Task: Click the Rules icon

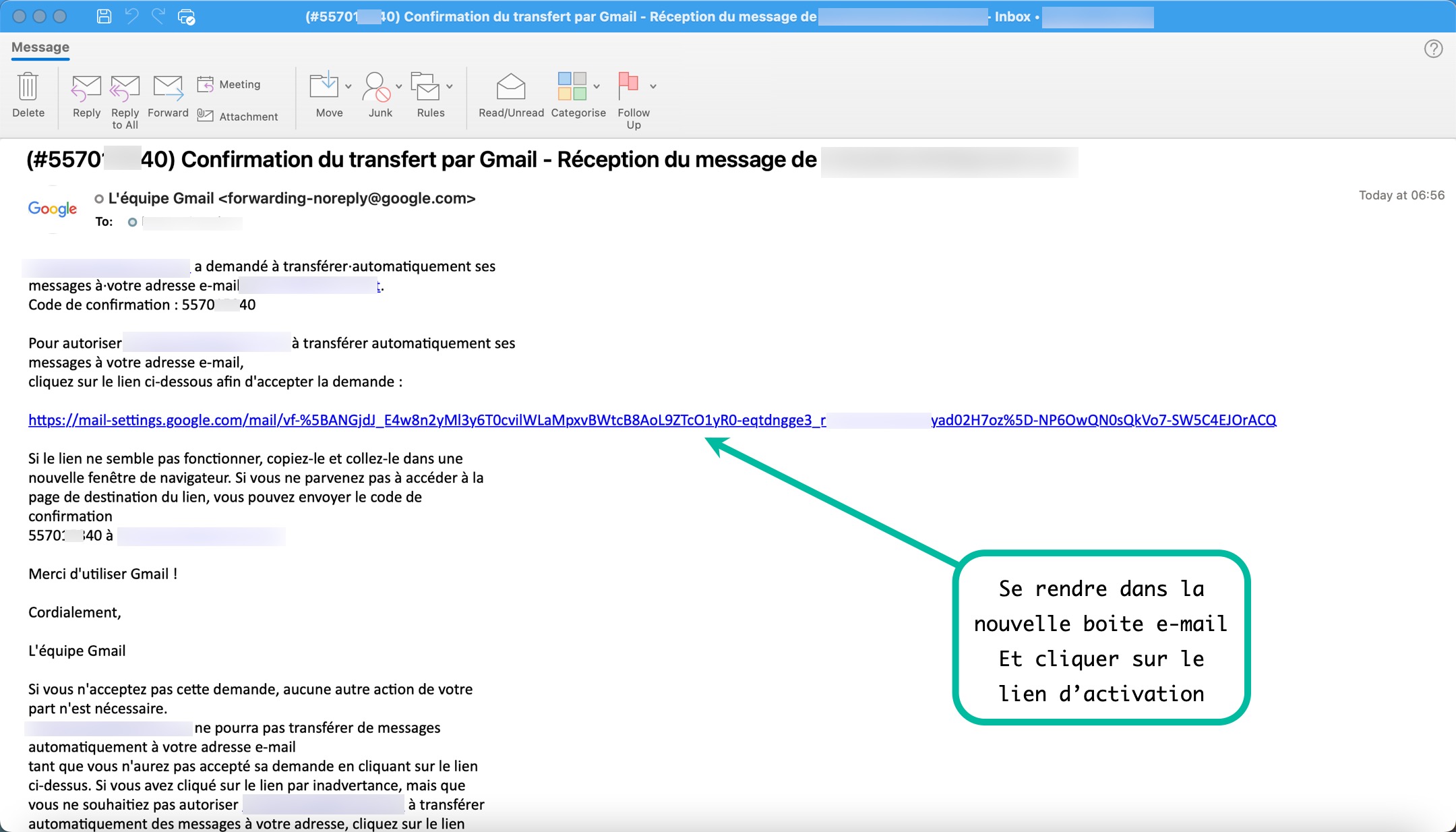Action: pos(425,86)
